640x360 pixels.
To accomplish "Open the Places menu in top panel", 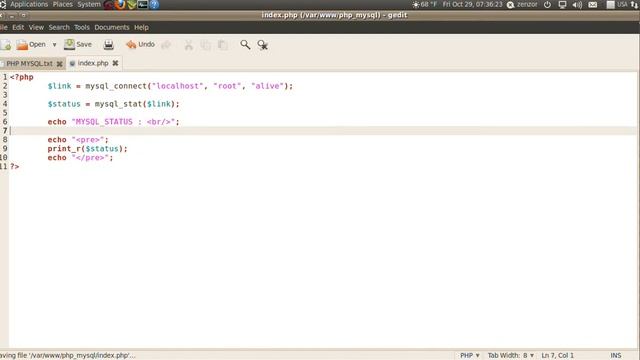I will coord(62,4).
